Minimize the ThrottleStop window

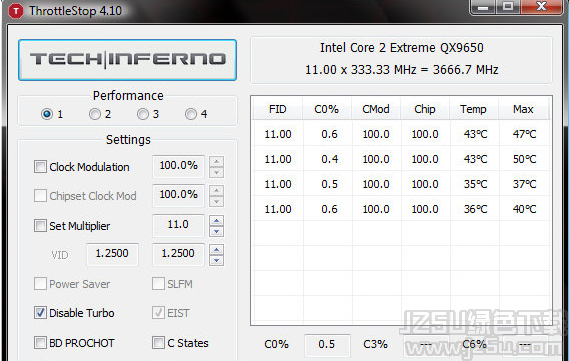pyautogui.click(x=483, y=7)
